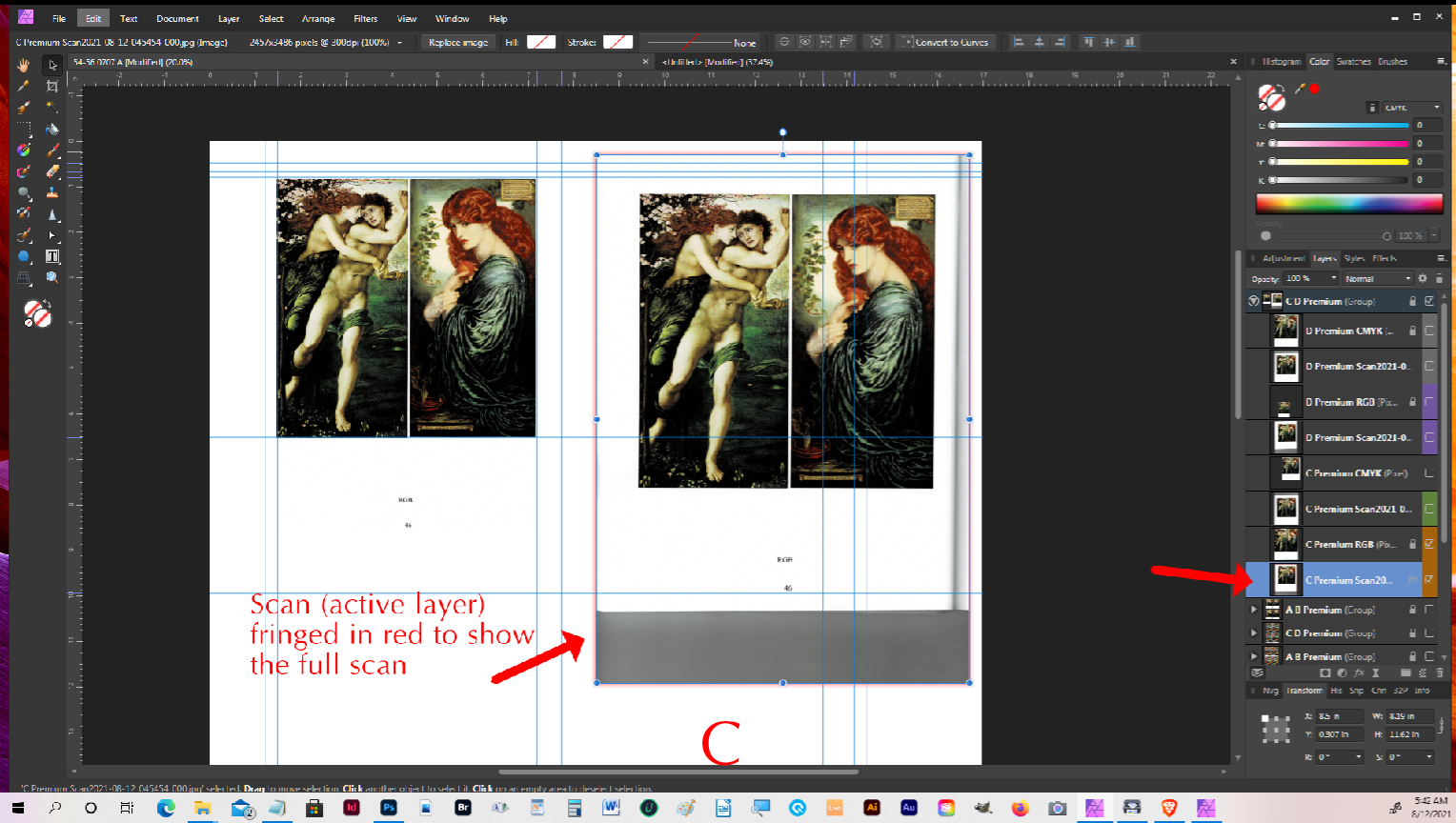Toggle visibility of D Premium CMYK layer
Screen dimensions: 1456x823
(1429, 331)
